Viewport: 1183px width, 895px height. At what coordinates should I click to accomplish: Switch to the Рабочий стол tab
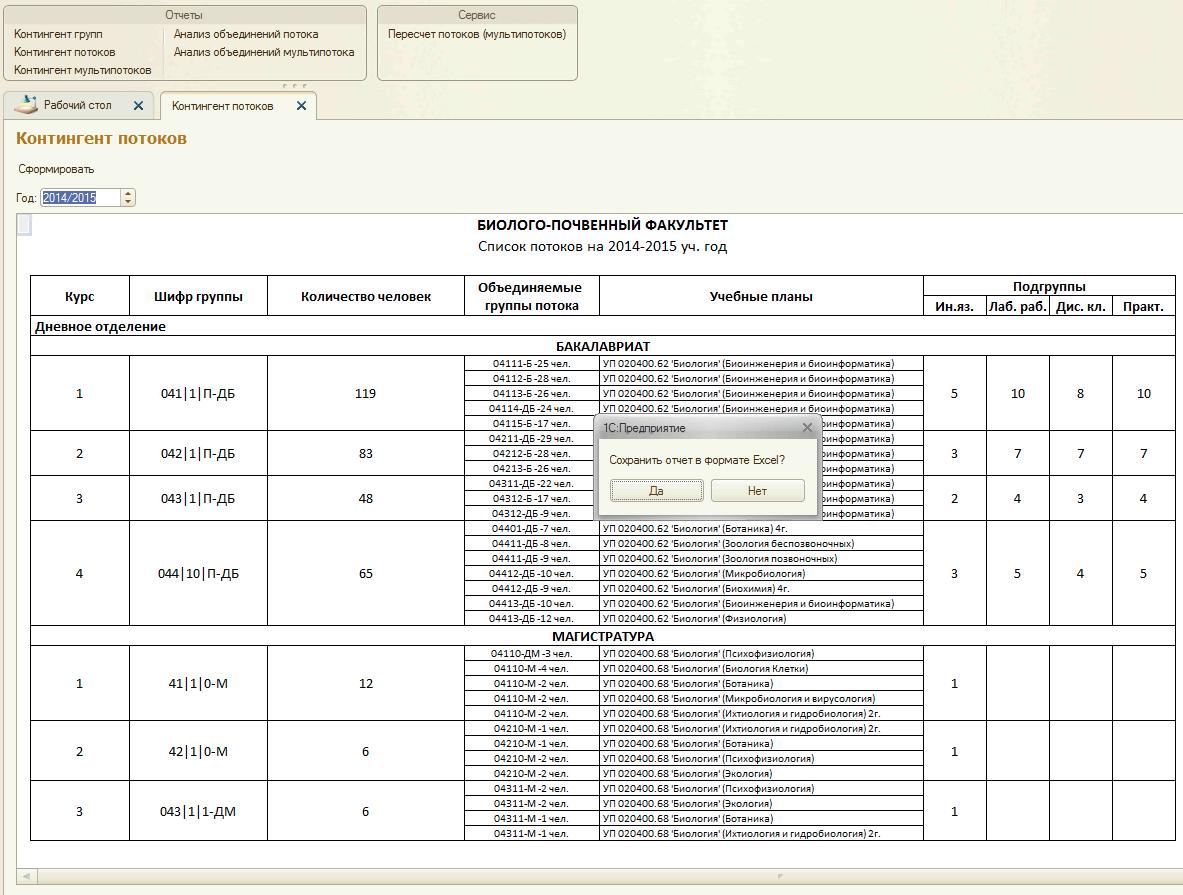coord(77,105)
